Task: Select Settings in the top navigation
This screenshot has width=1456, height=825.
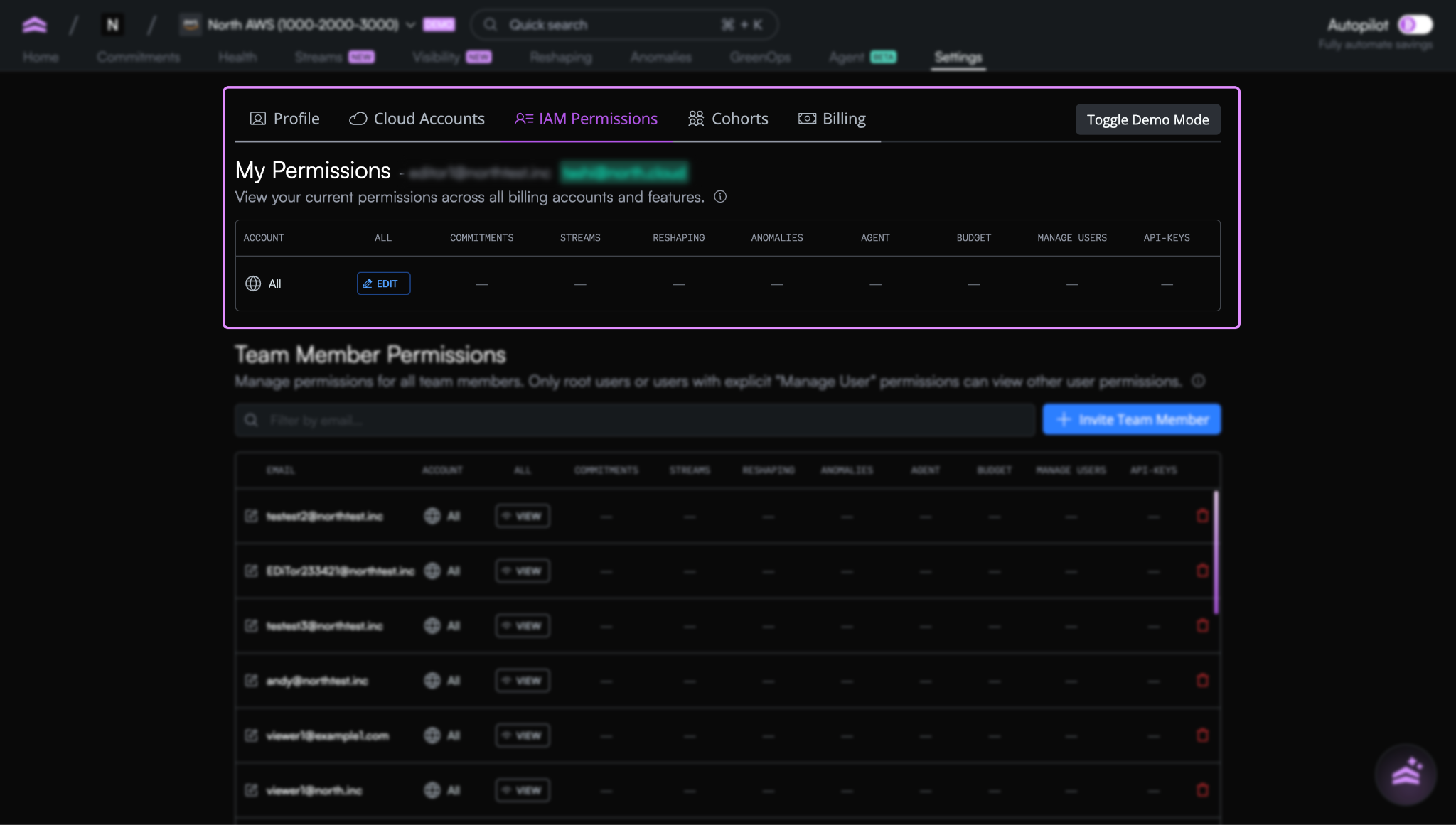Action: click(x=958, y=58)
